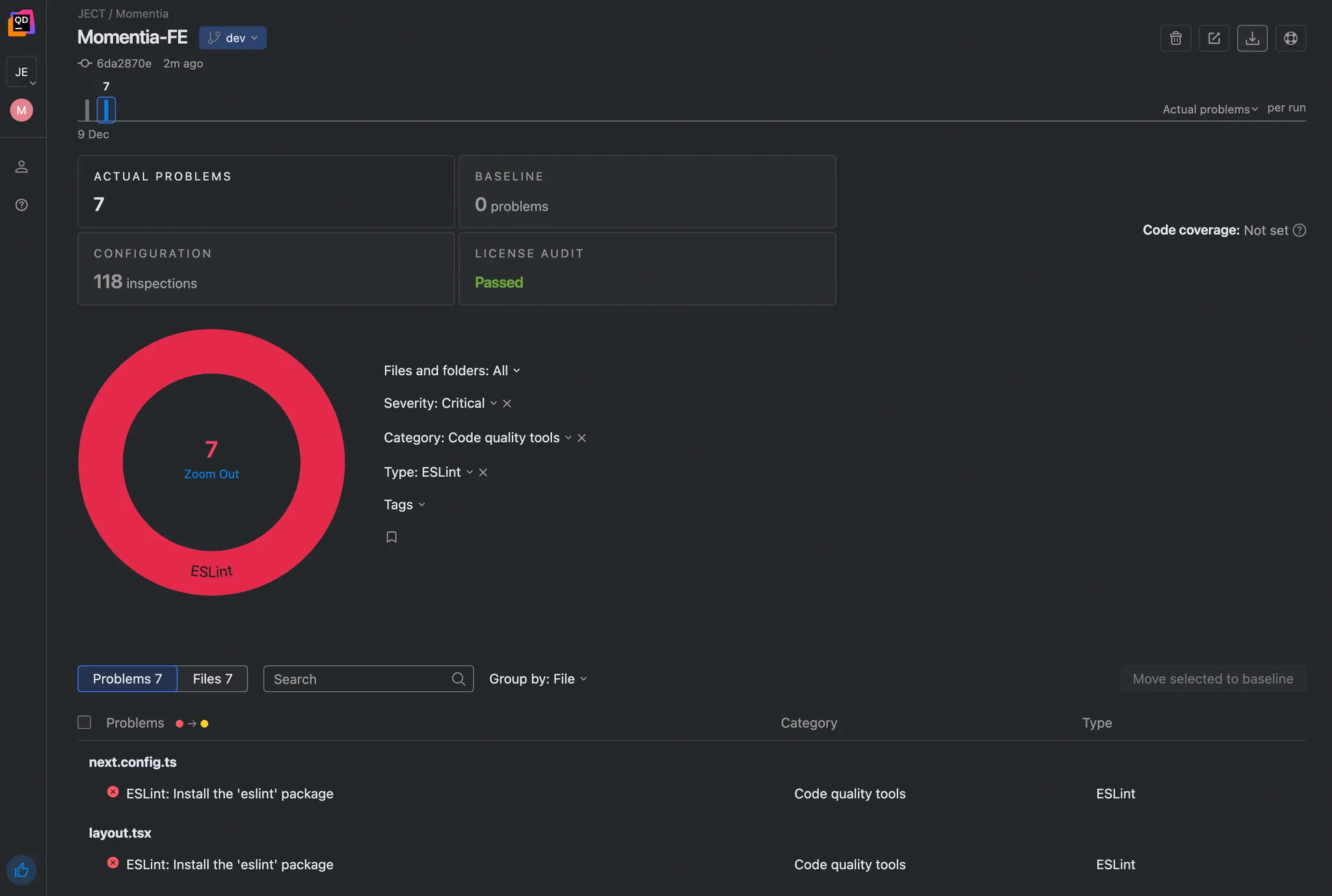Click the critical error icon under layout.tsx
Image resolution: width=1332 pixels, height=896 pixels.
113,863
